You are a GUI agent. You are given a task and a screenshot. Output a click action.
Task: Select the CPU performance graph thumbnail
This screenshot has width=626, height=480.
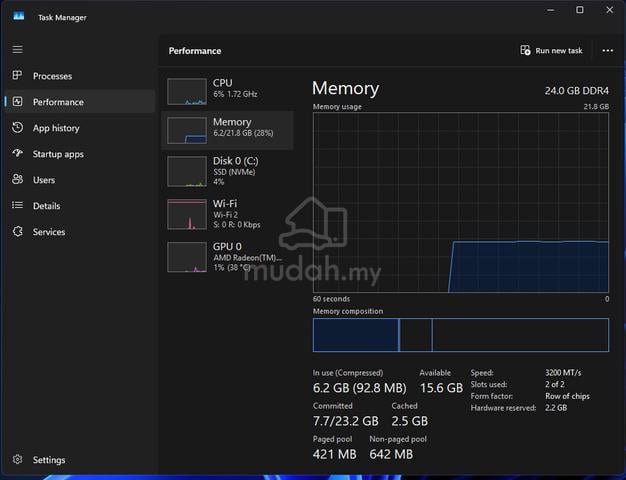[x=187, y=91]
